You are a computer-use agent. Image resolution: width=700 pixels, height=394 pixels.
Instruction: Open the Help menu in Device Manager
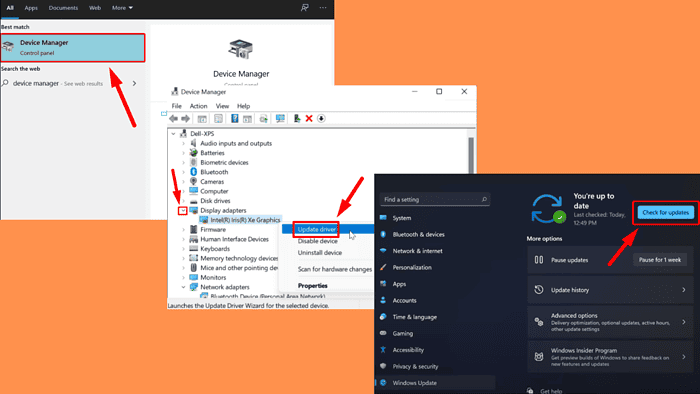click(243, 106)
